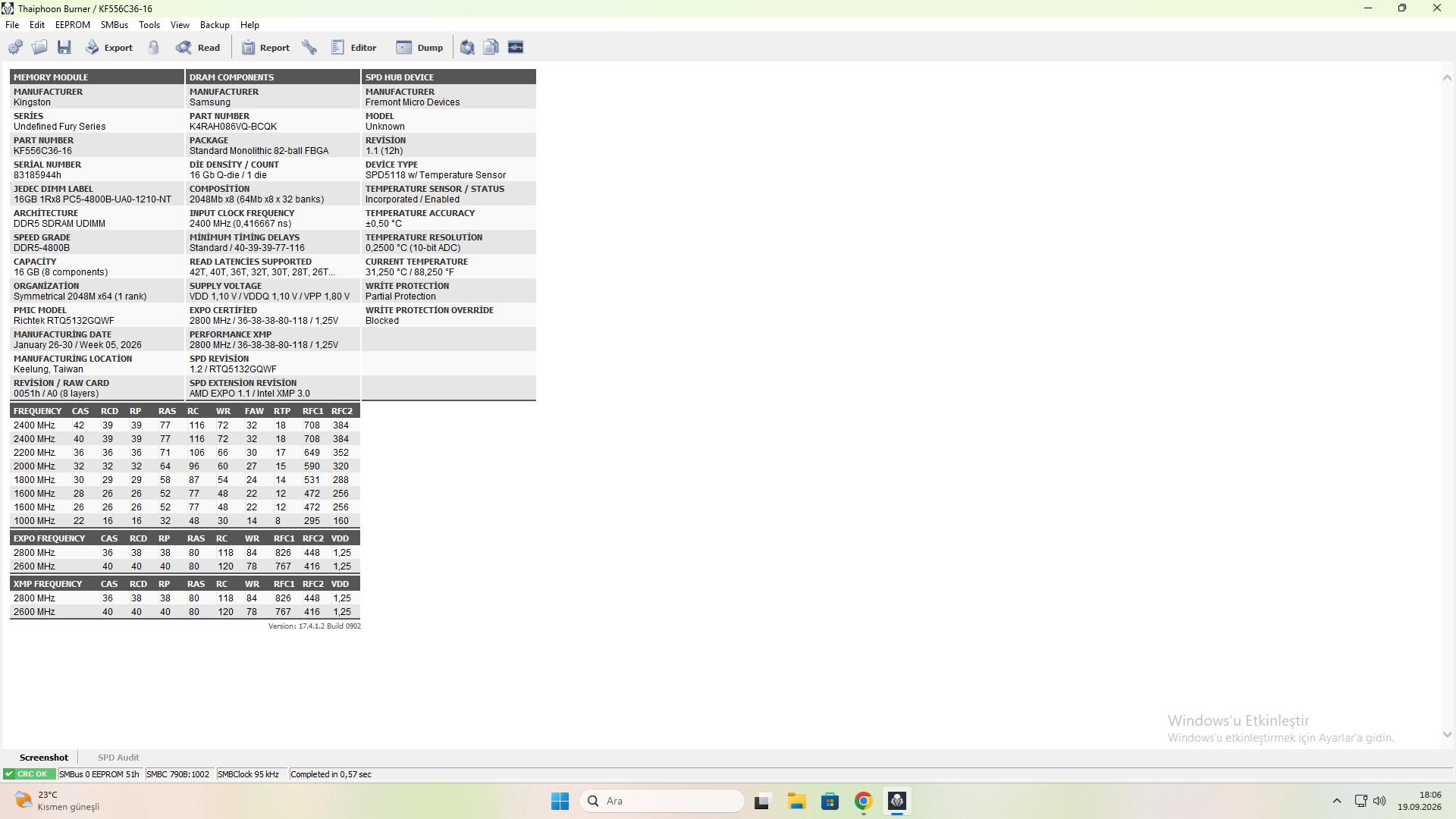Click the magnifier search icon in toolbar

coord(467,47)
